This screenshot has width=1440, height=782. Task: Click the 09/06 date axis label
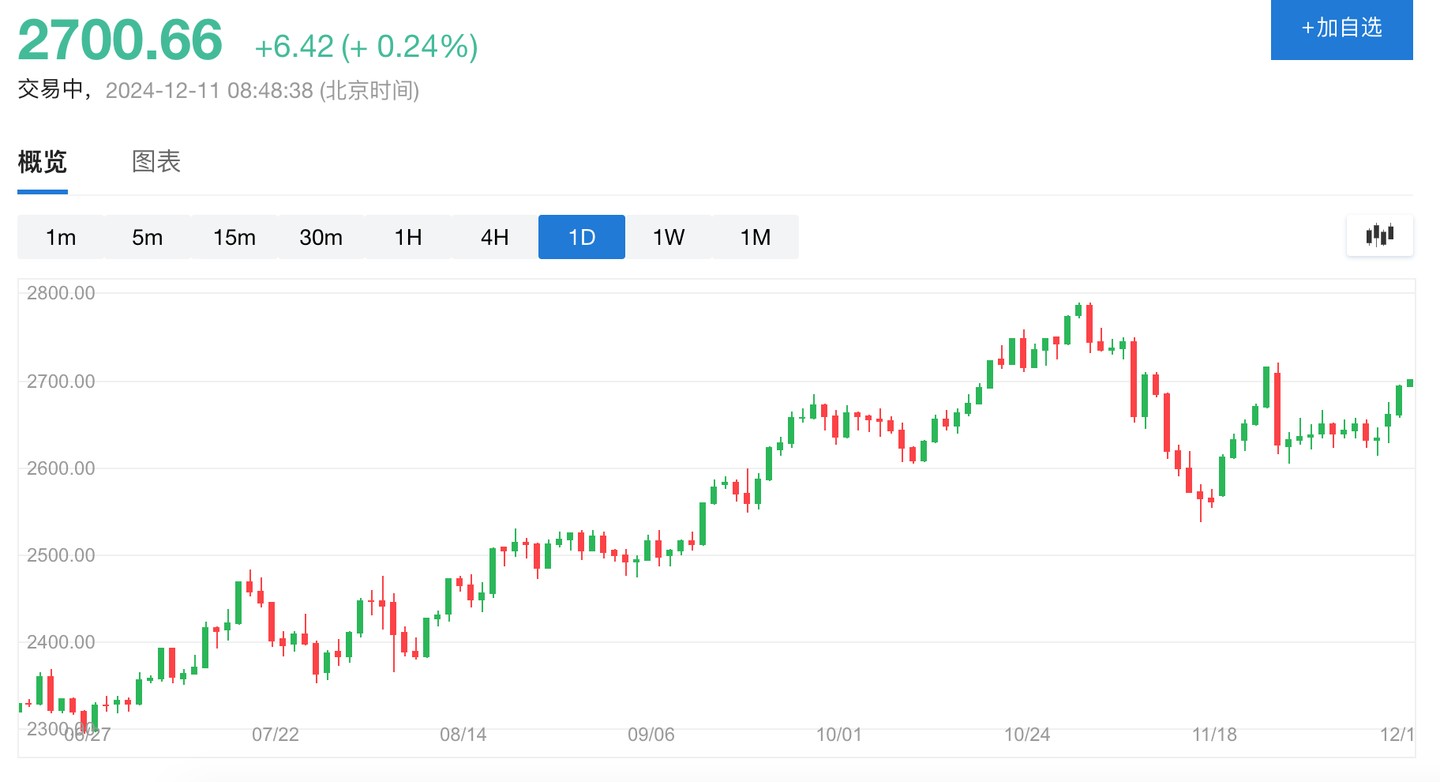[651, 735]
